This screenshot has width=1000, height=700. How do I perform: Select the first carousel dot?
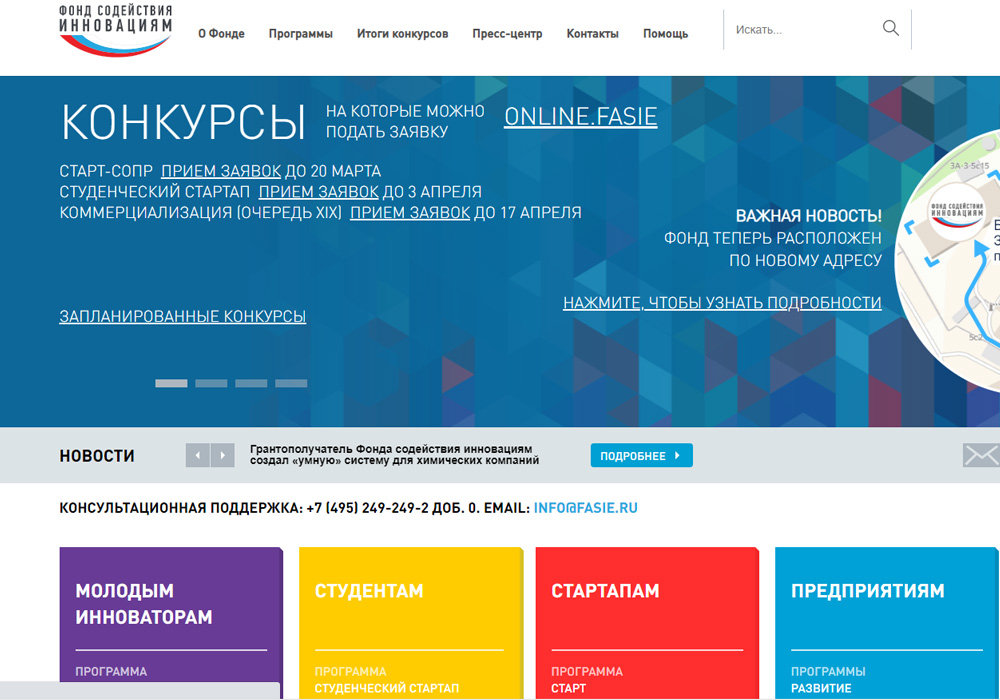coord(171,383)
